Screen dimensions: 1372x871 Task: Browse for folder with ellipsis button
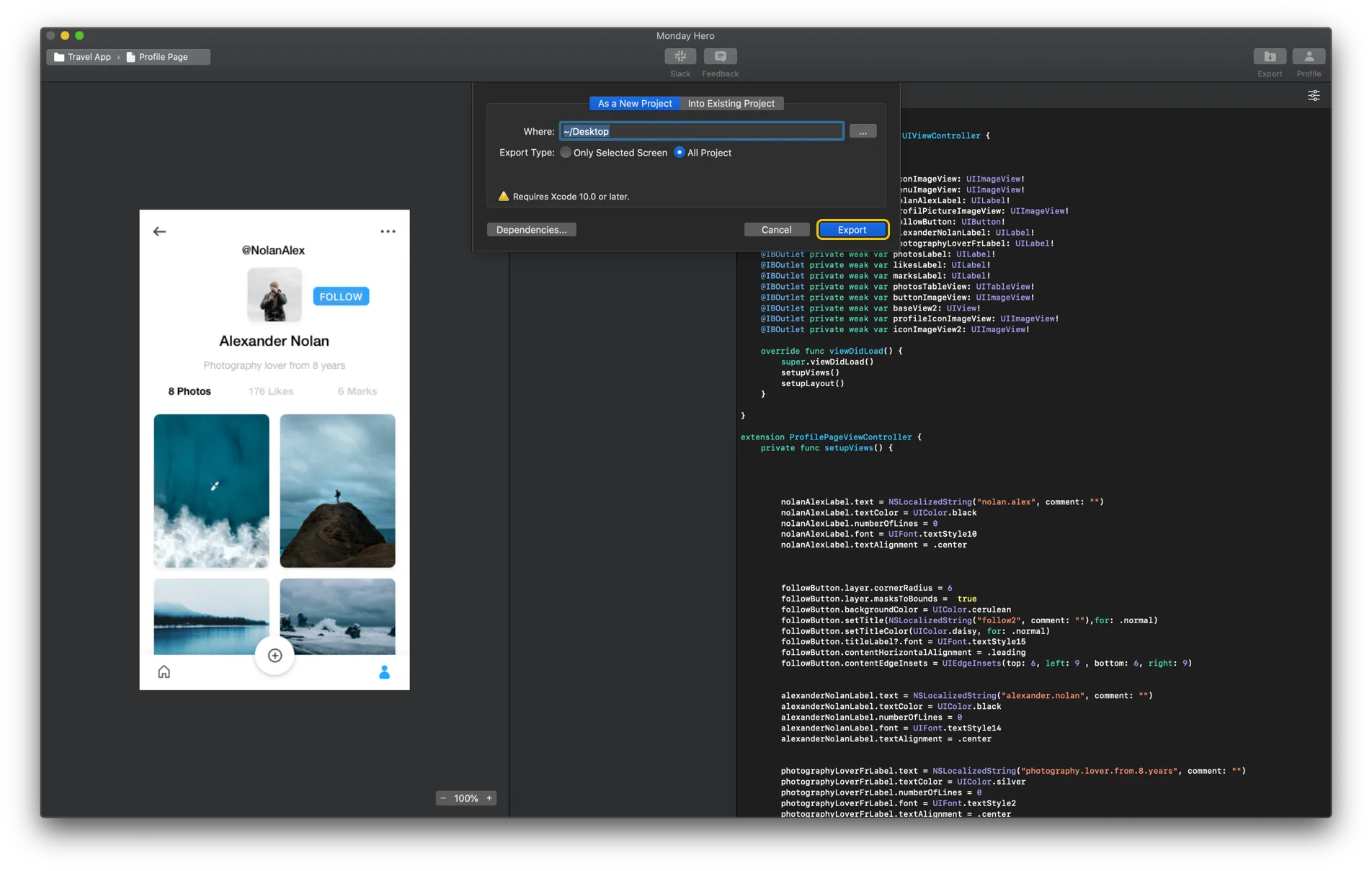(863, 131)
